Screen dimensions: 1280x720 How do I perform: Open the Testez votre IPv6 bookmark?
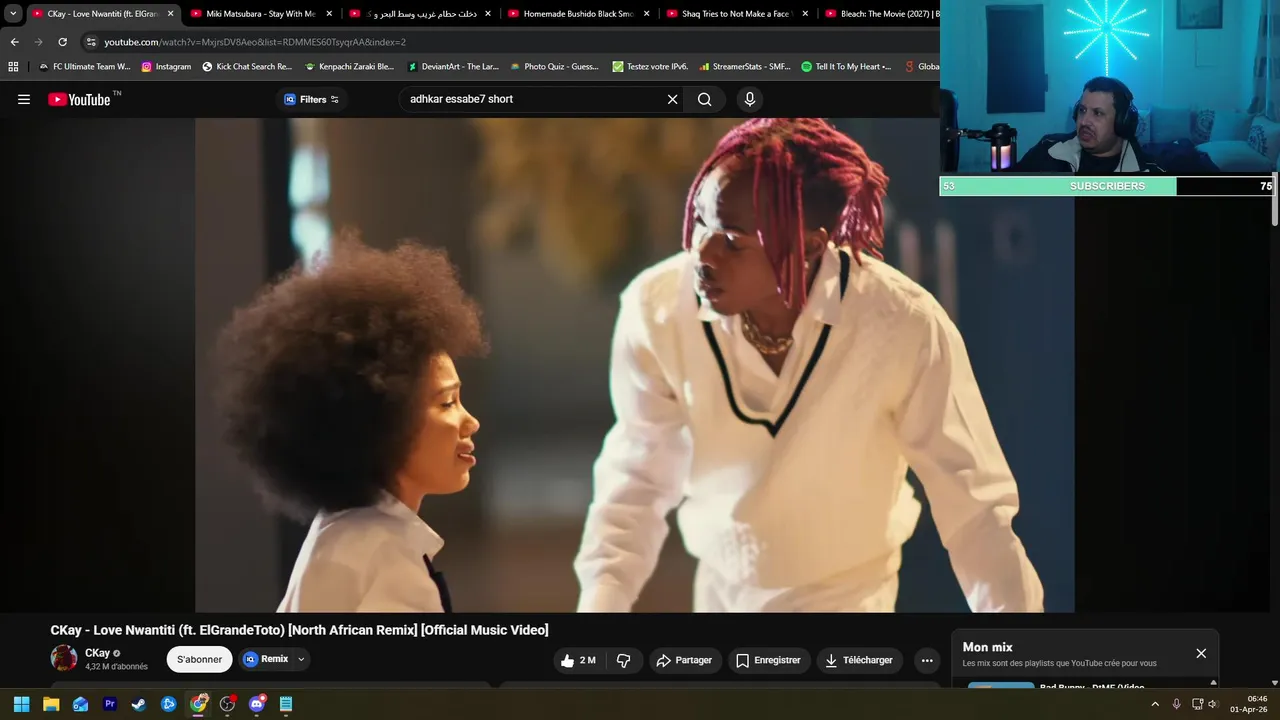click(x=650, y=67)
